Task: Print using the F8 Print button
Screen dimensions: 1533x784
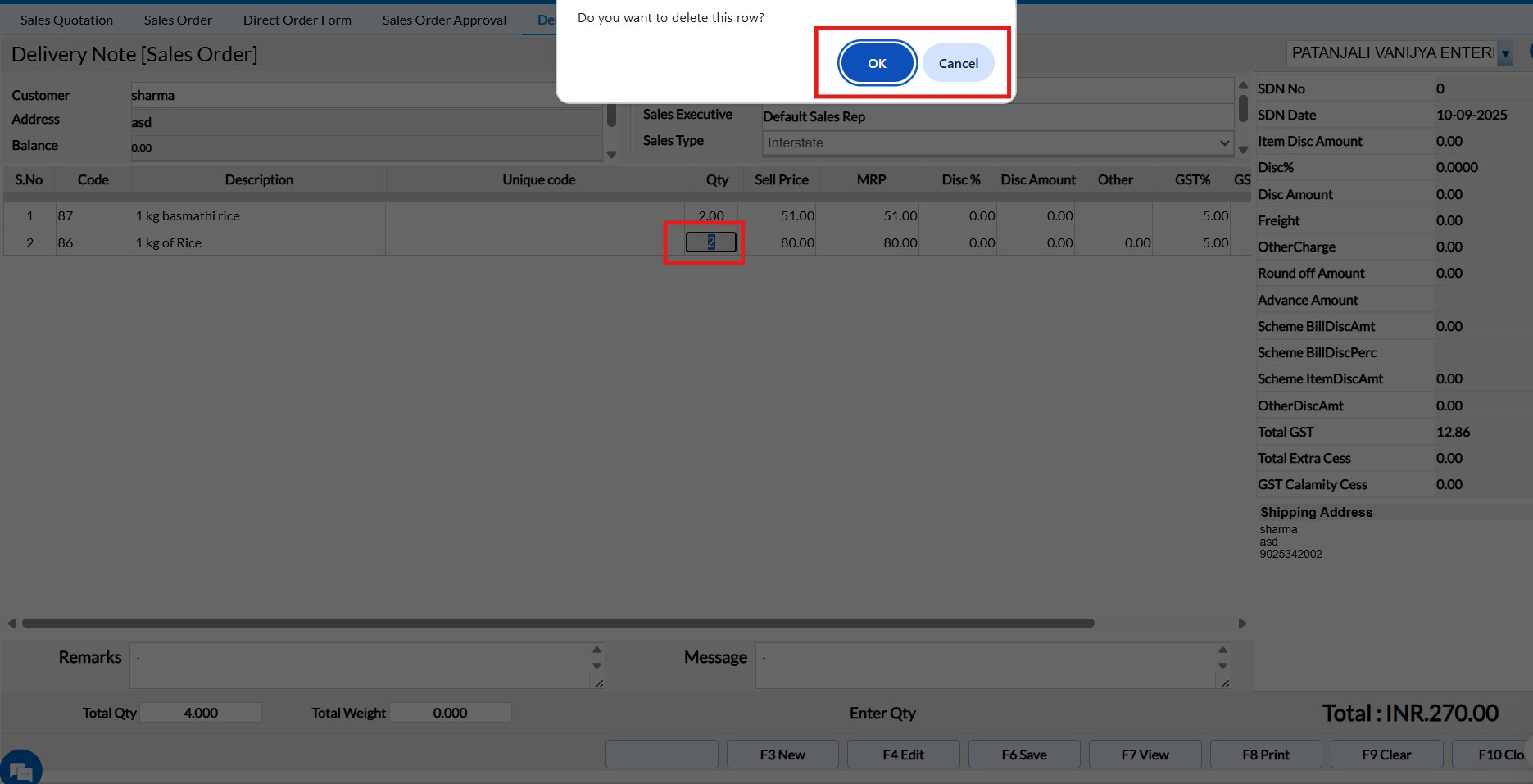Action: 1266,755
